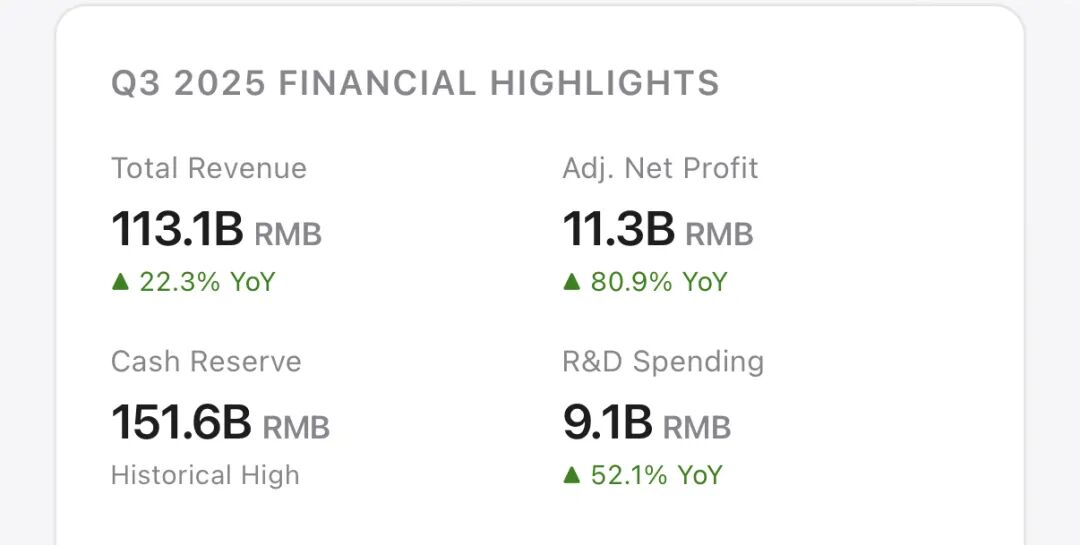1080x545 pixels.
Task: Click the 113.1B revenue figure
Action: pyautogui.click(x=177, y=229)
